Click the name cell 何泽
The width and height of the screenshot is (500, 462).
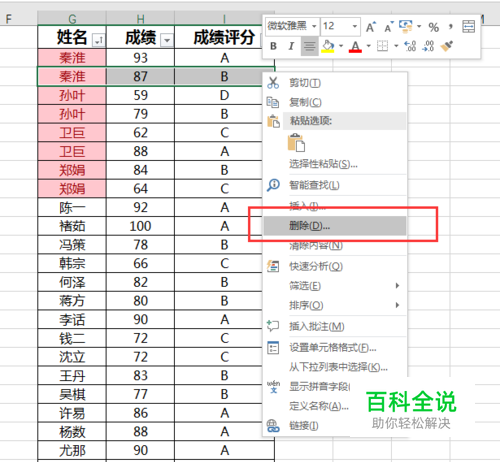(72, 282)
